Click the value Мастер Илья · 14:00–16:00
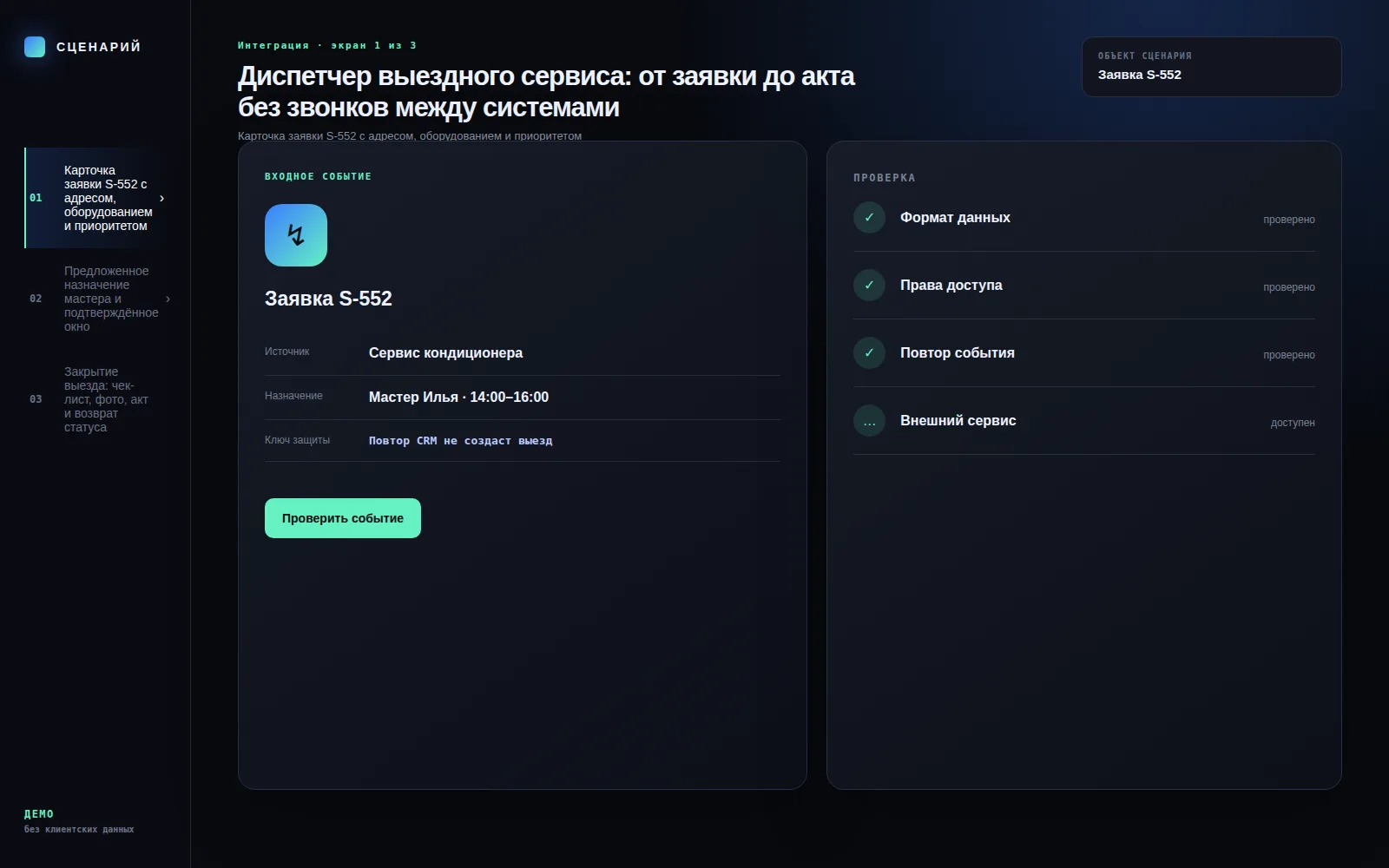The height and width of the screenshot is (868, 1389). (x=458, y=398)
